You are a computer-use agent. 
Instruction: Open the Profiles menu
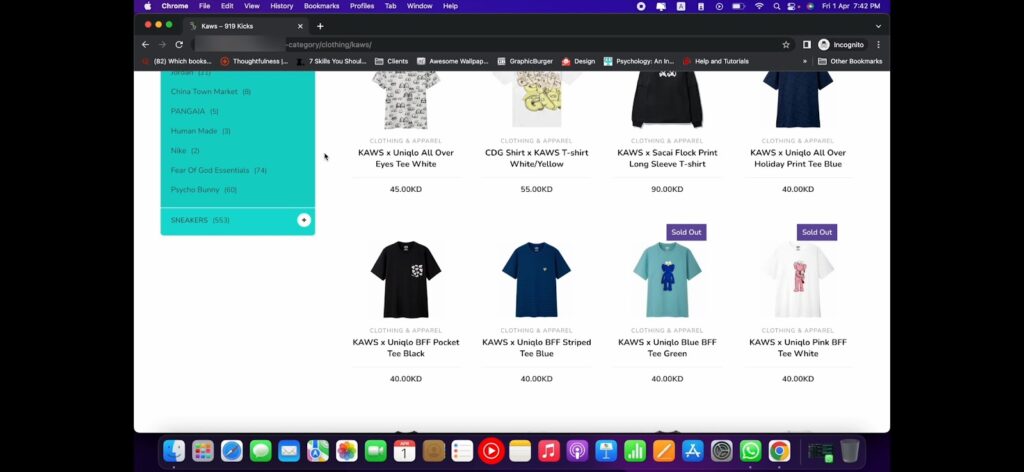coord(362,6)
